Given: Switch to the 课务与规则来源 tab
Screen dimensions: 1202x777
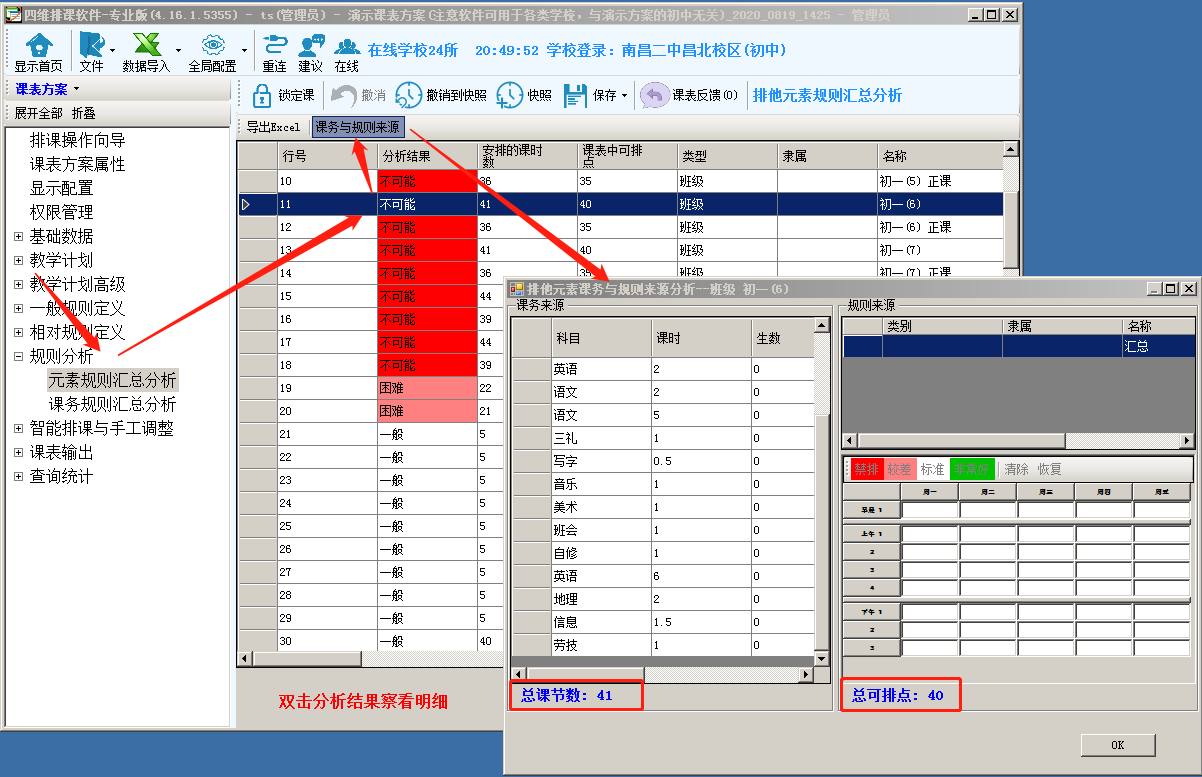Looking at the screenshot, I should coord(358,127).
